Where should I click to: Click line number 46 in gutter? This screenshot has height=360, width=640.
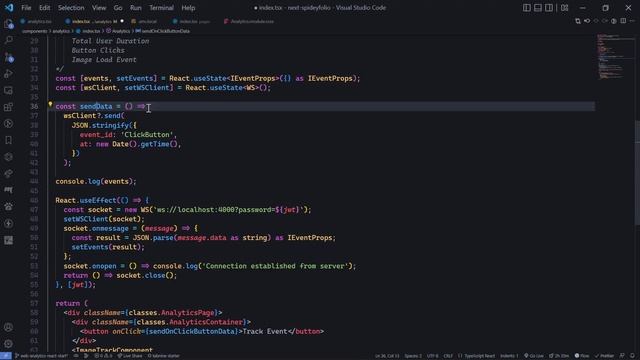point(34,200)
